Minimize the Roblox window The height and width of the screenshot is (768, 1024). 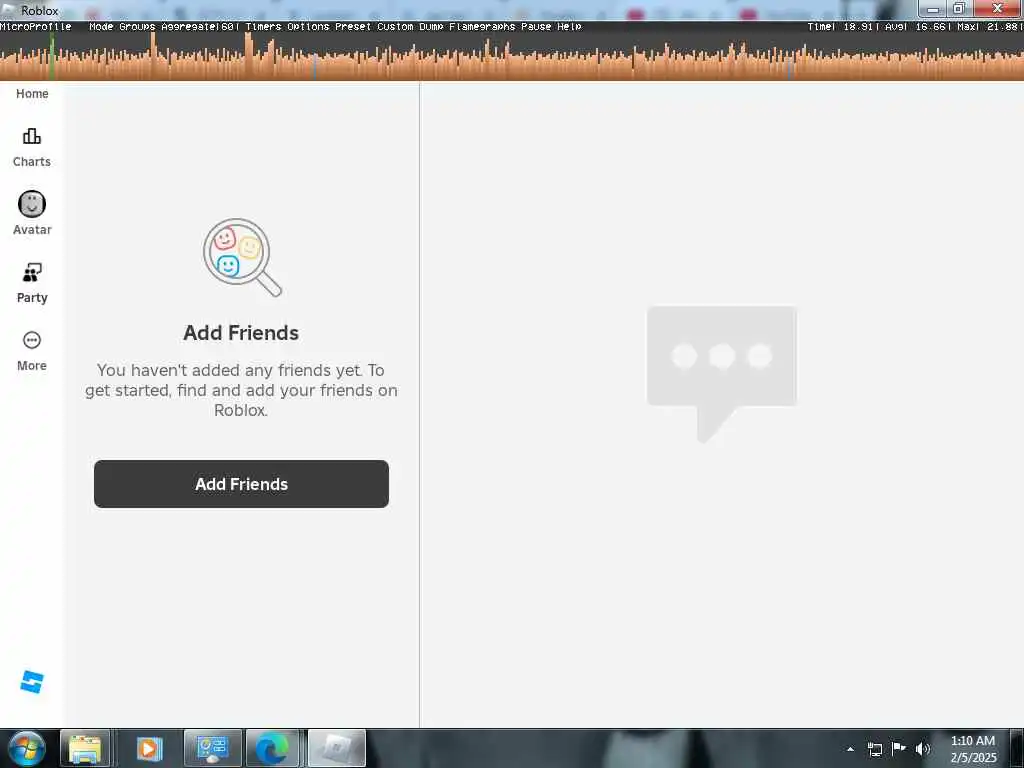click(x=933, y=9)
